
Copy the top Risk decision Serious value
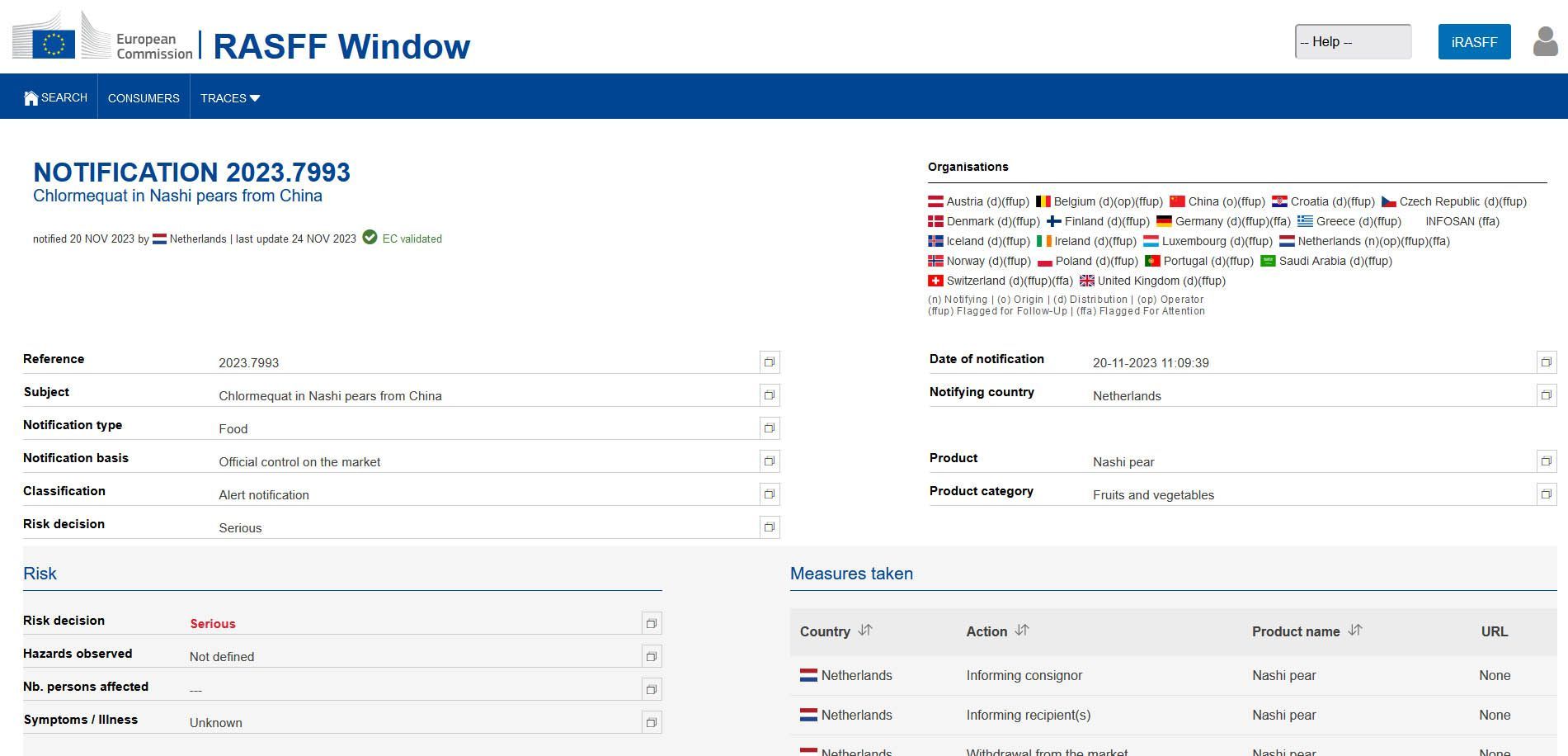[770, 527]
